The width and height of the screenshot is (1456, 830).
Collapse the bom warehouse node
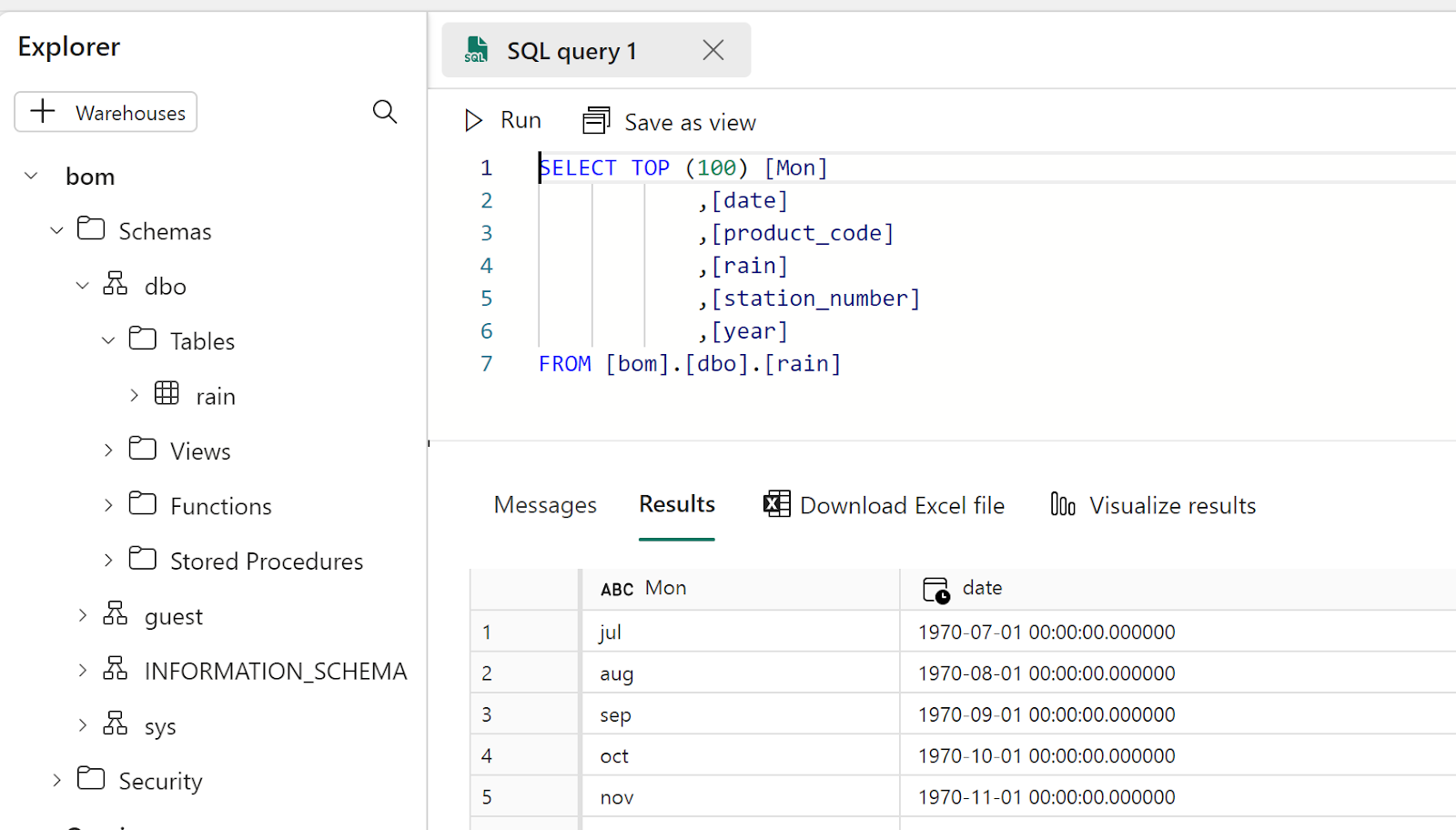coord(31,175)
